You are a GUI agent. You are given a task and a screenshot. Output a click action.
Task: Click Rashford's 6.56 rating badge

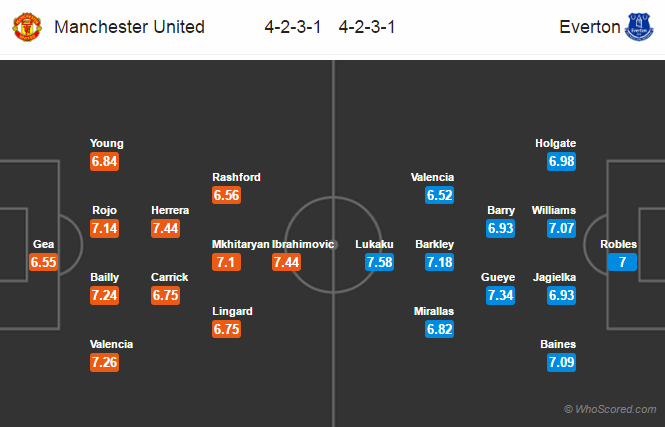click(x=226, y=195)
